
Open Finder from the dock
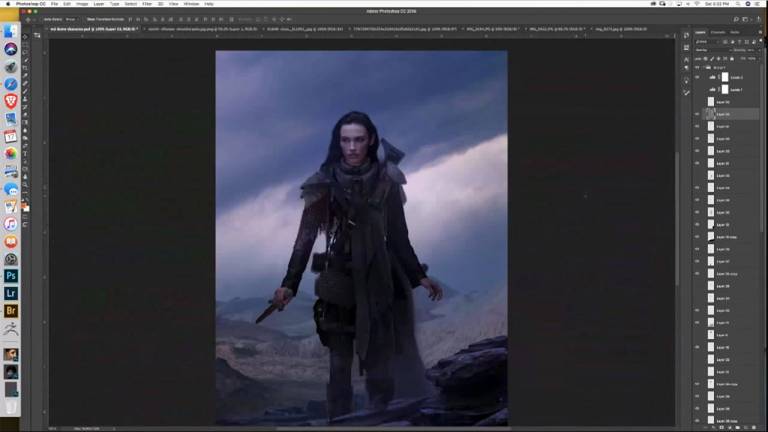11,31
